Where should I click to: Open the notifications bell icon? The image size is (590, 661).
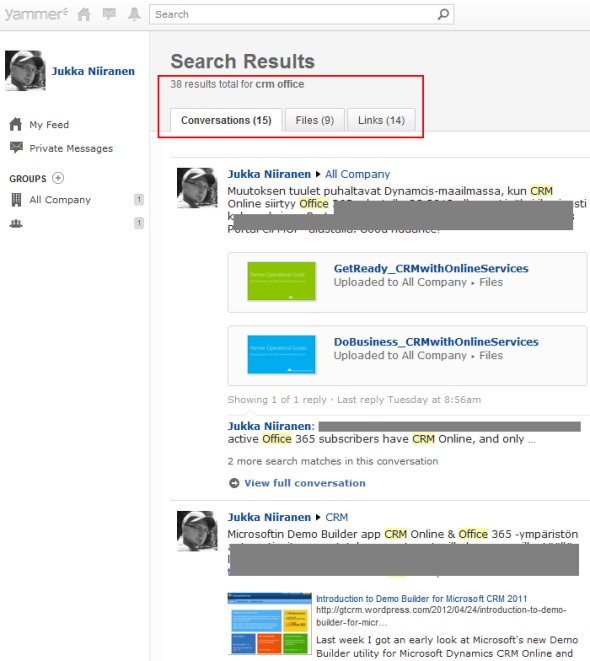tap(134, 14)
